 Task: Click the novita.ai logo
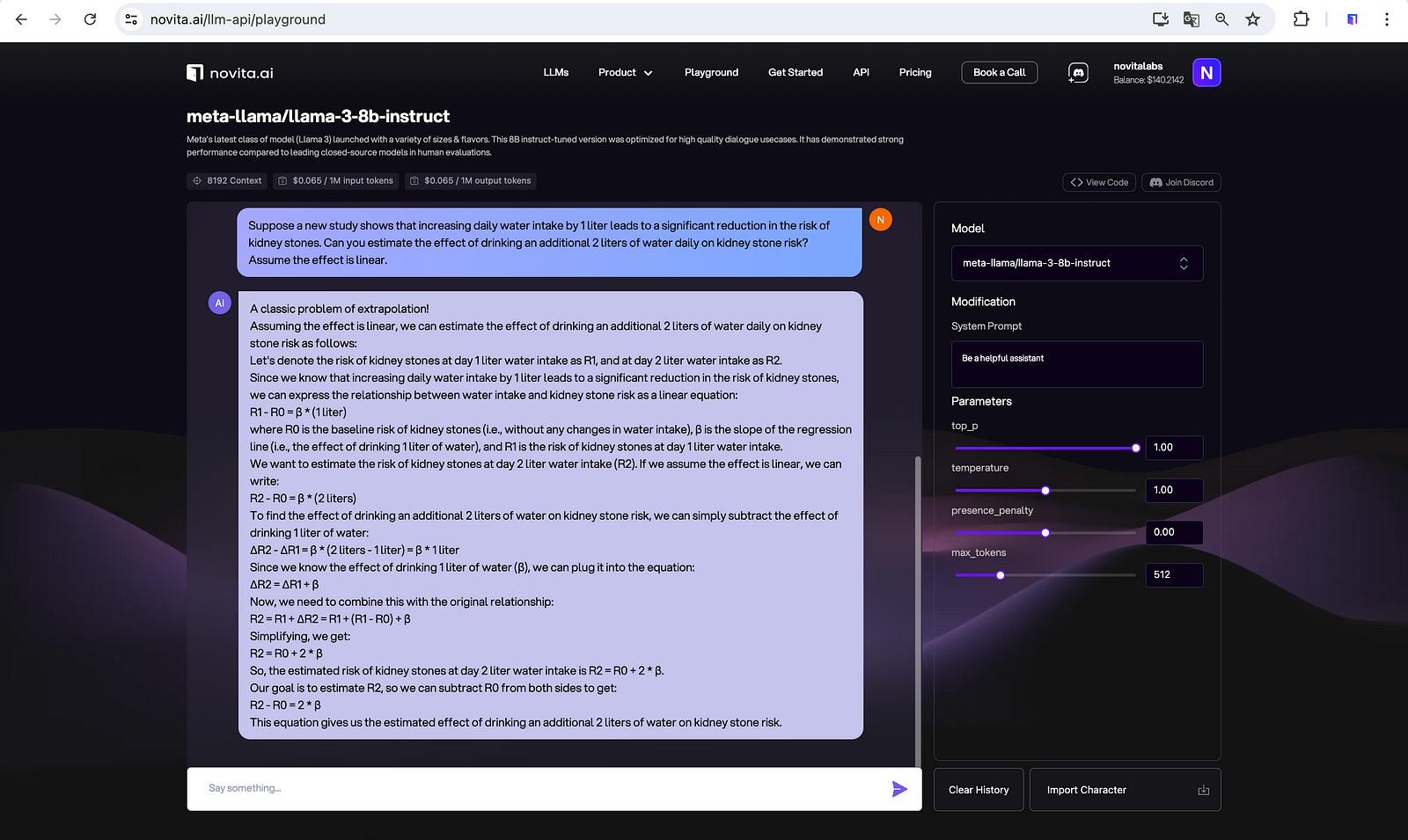click(230, 73)
